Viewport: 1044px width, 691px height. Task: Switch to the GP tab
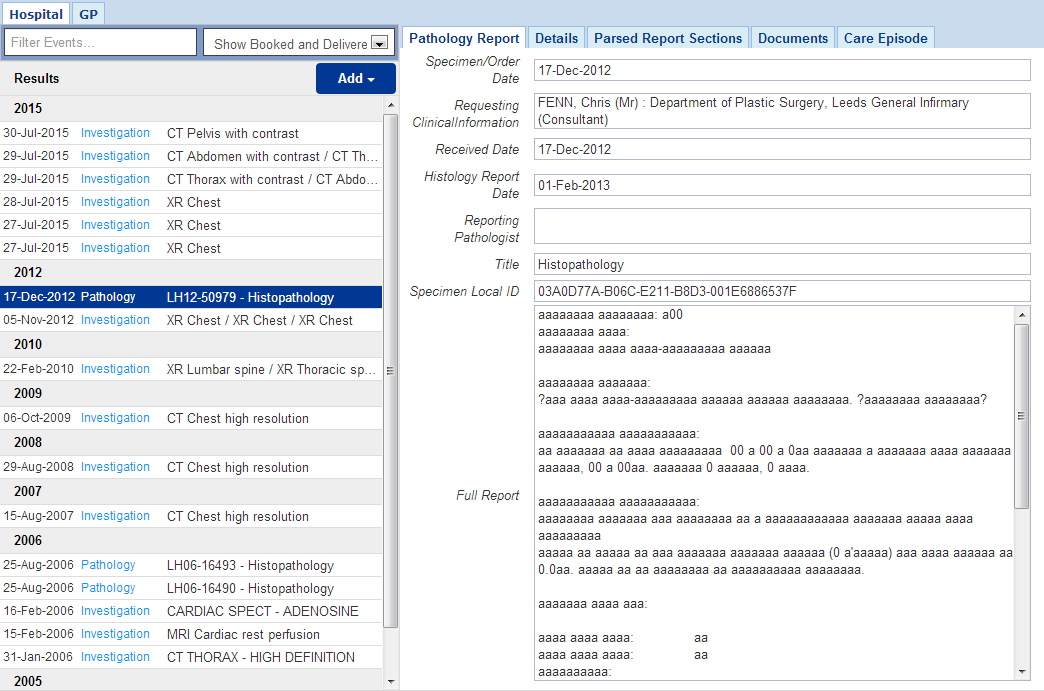pyautogui.click(x=88, y=14)
